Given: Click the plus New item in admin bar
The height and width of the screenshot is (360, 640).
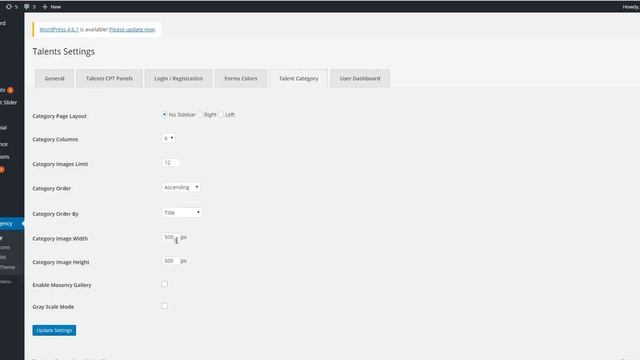Looking at the screenshot, I should click(52, 7).
